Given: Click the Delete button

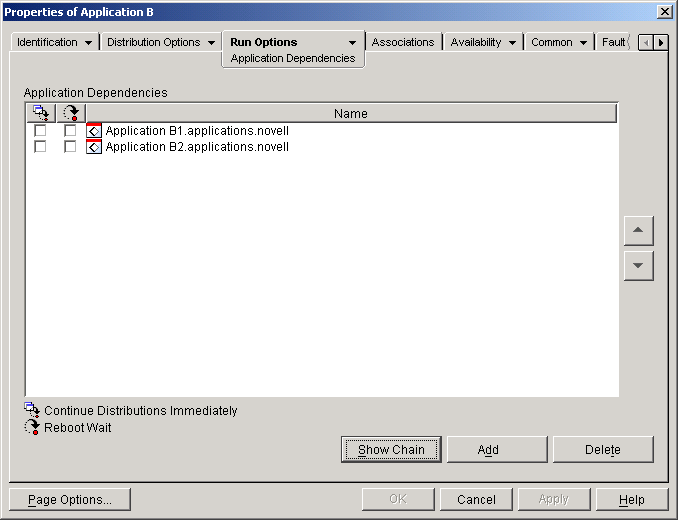Looking at the screenshot, I should [603, 450].
